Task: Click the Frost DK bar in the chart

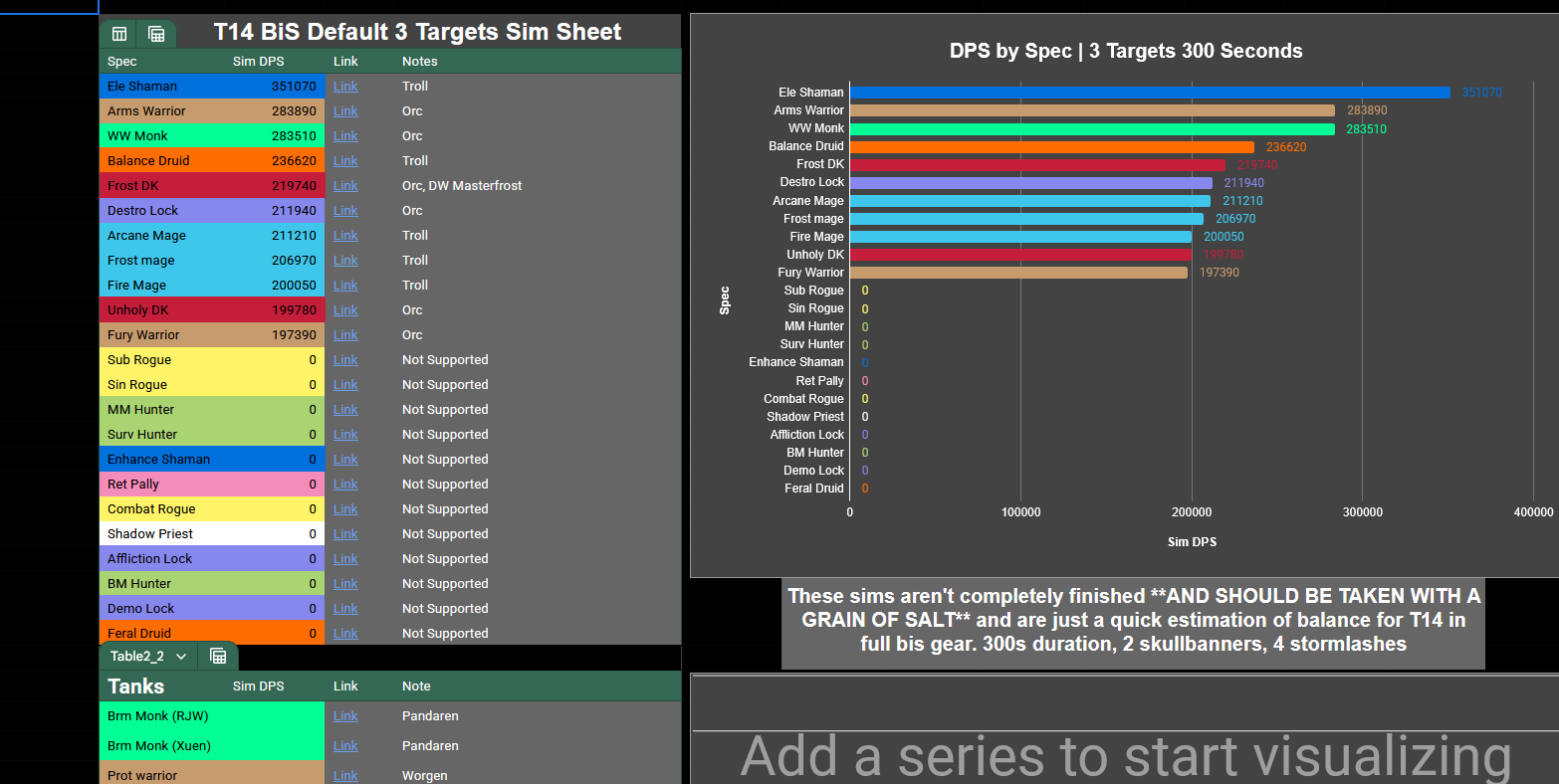Action: tap(1037, 164)
